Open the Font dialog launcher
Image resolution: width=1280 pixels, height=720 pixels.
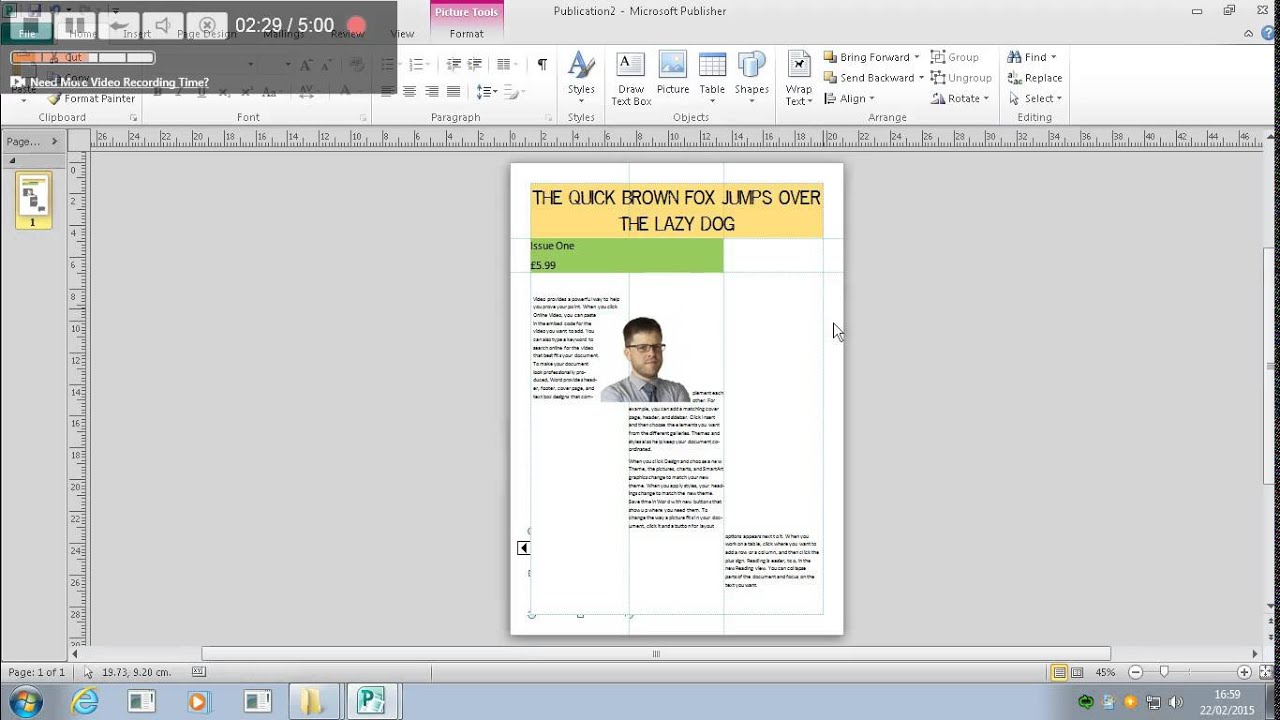coord(363,118)
